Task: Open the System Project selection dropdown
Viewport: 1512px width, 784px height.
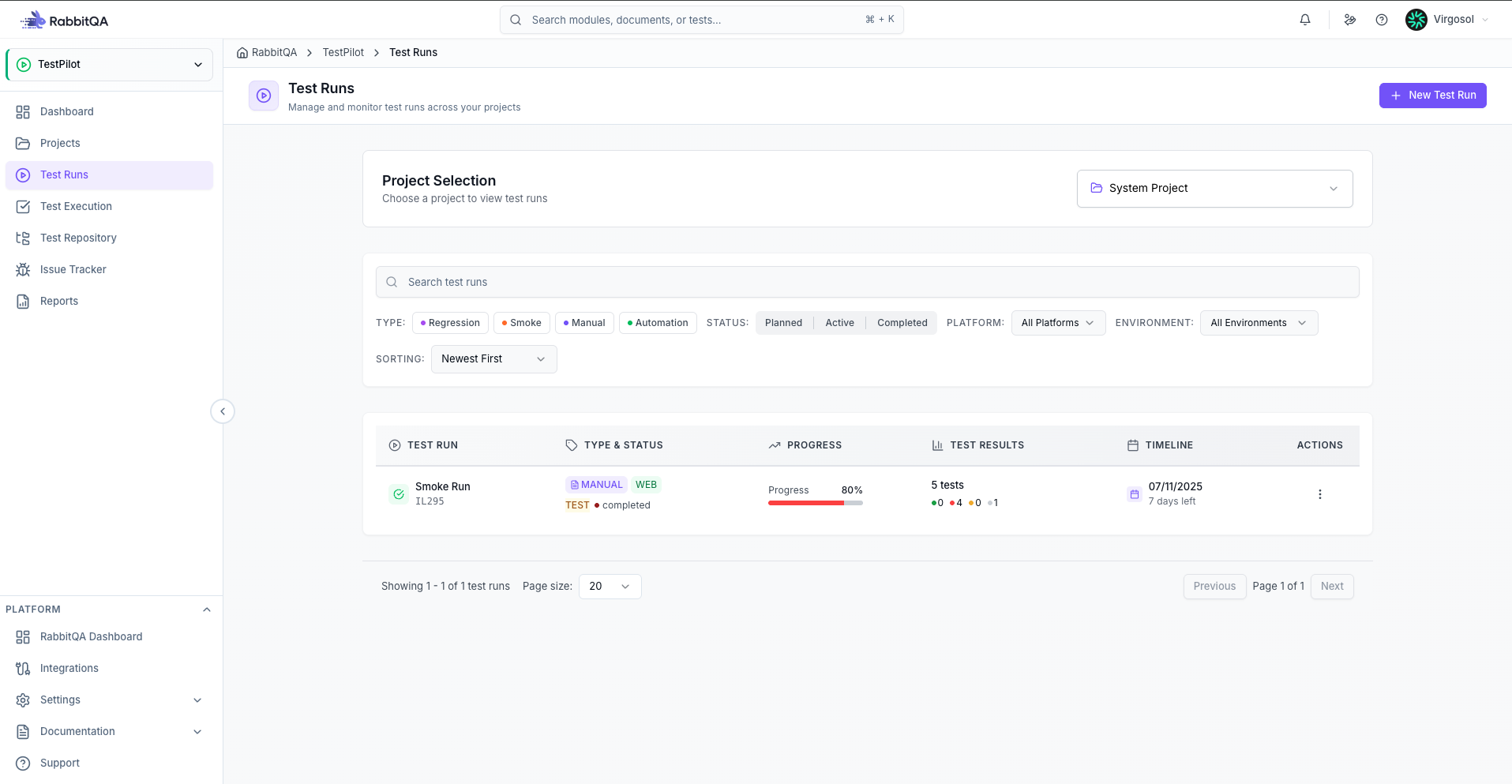Action: click(x=1214, y=189)
